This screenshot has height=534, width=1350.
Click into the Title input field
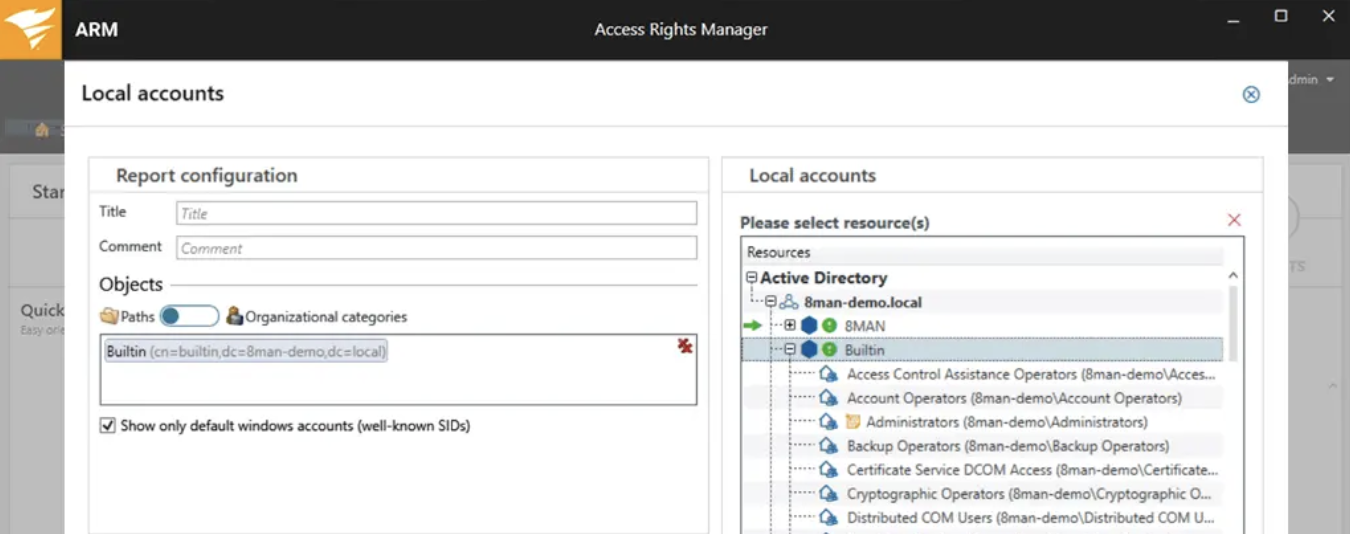(x=436, y=213)
